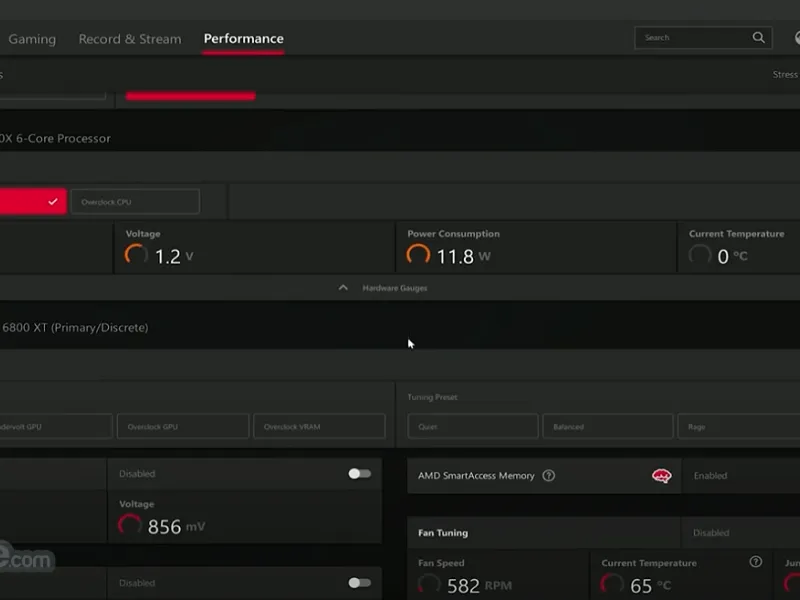Screen dimensions: 800x600
Task: Click the 'Enabled' SmartAccess Memory status
Action: pos(710,476)
